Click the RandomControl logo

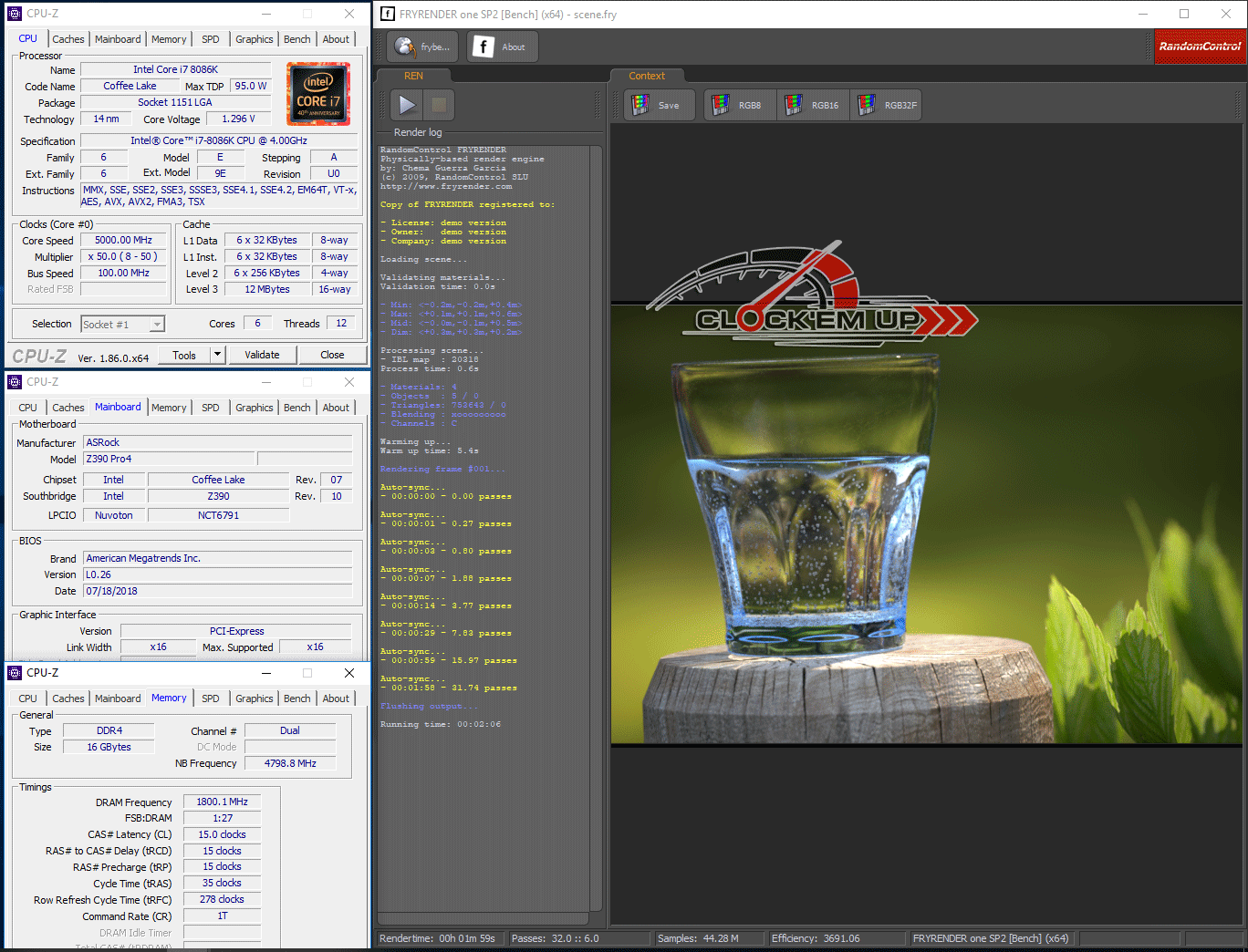coord(1200,47)
